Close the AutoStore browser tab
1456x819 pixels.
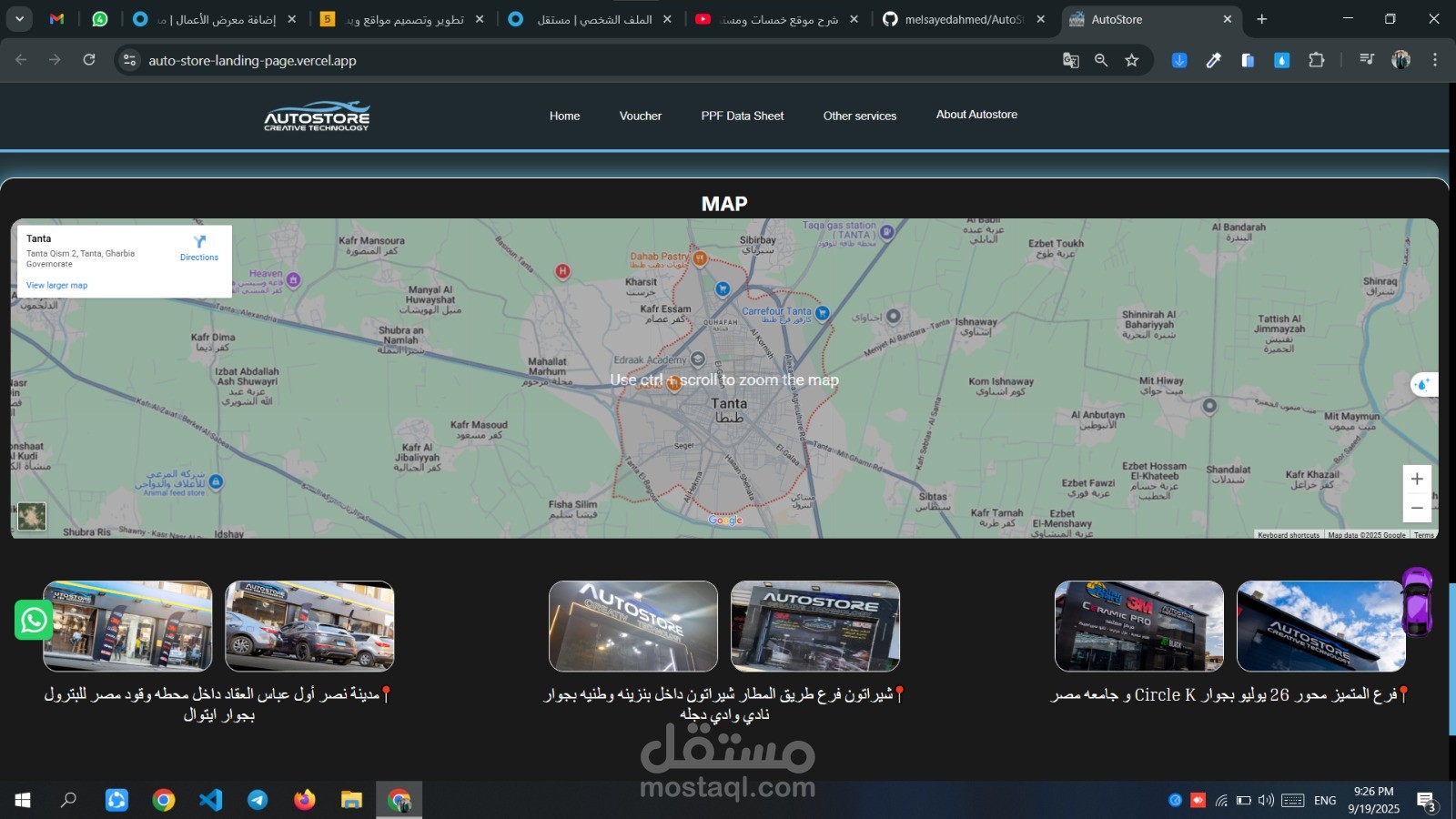tap(1227, 19)
